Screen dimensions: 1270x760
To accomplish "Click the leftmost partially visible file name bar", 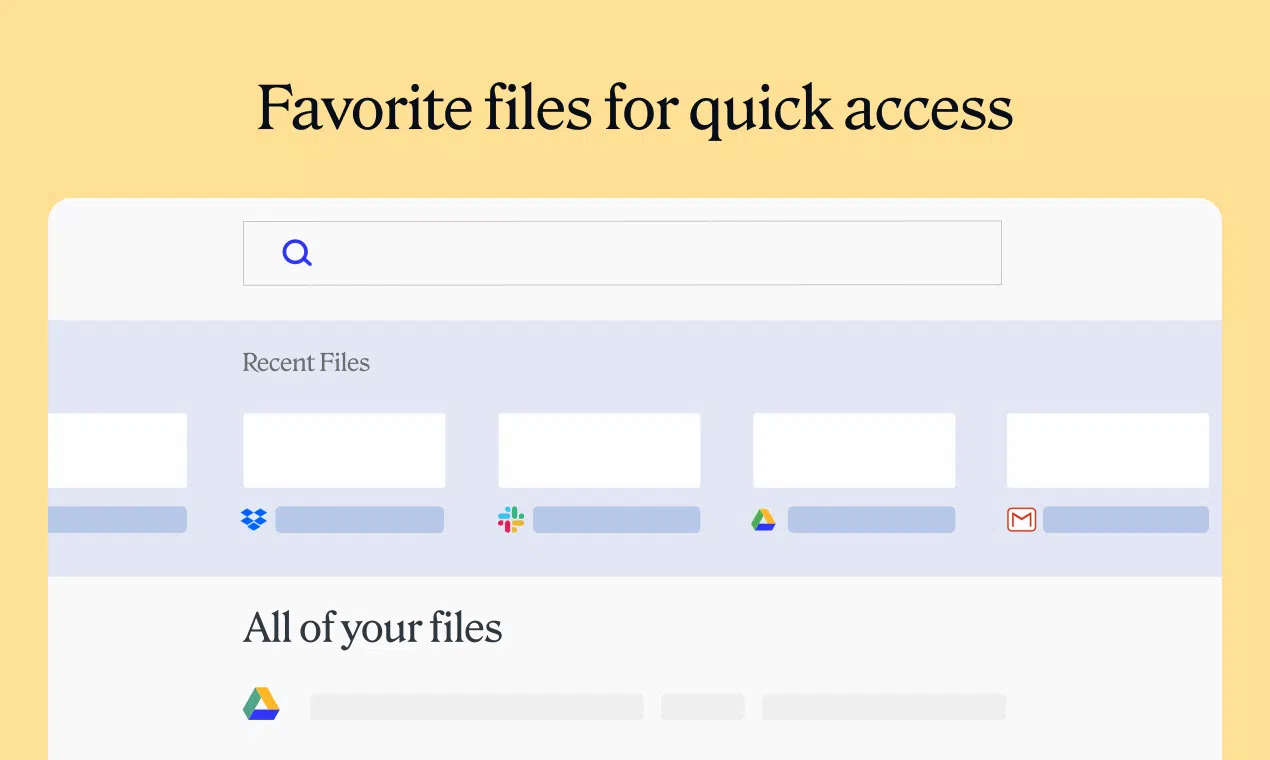I will pos(118,520).
